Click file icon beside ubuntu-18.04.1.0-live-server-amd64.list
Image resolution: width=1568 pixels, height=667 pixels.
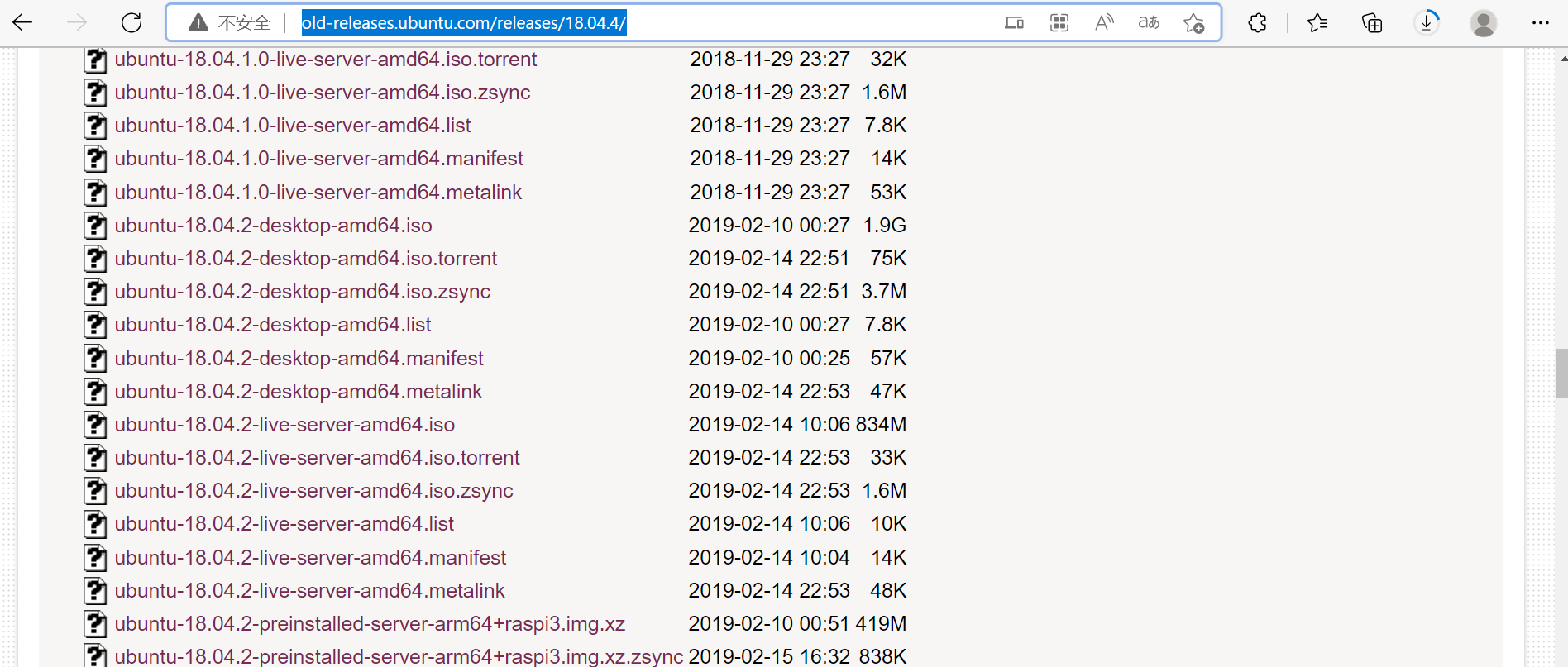(95, 126)
